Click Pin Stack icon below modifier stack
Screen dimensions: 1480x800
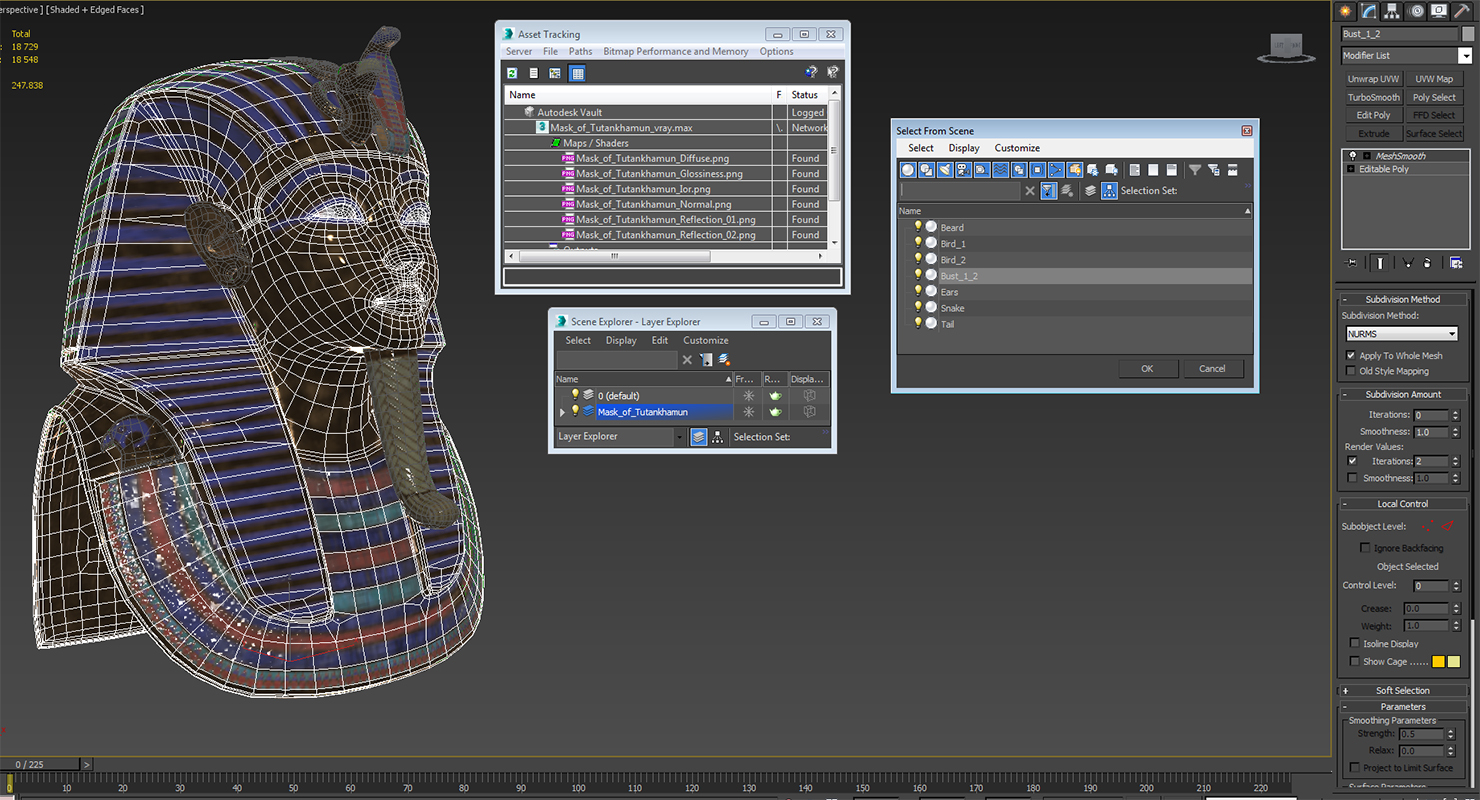(x=1352, y=263)
